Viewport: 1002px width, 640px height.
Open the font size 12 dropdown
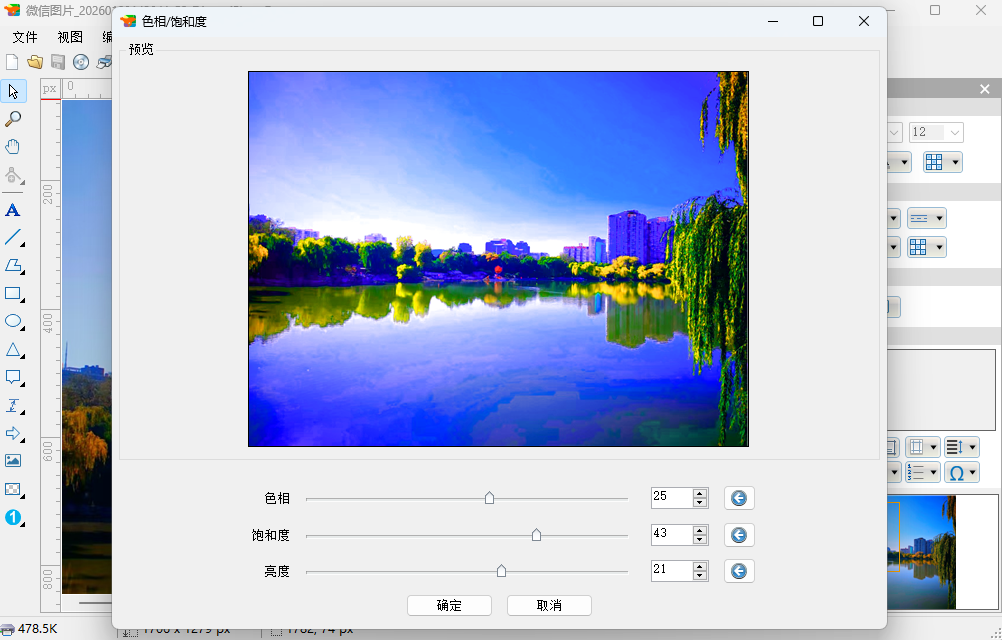954,132
